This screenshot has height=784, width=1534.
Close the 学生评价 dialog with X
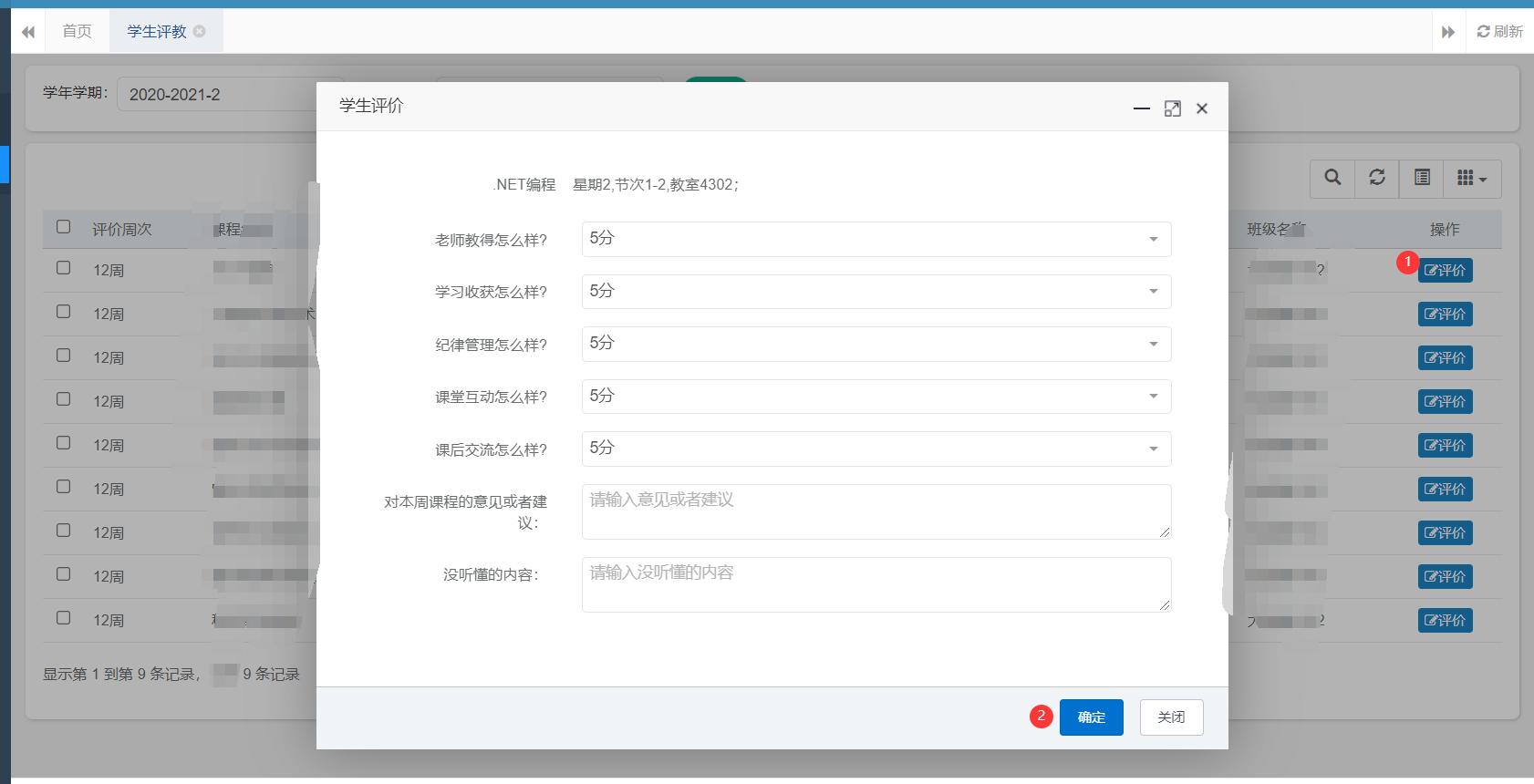point(1202,108)
